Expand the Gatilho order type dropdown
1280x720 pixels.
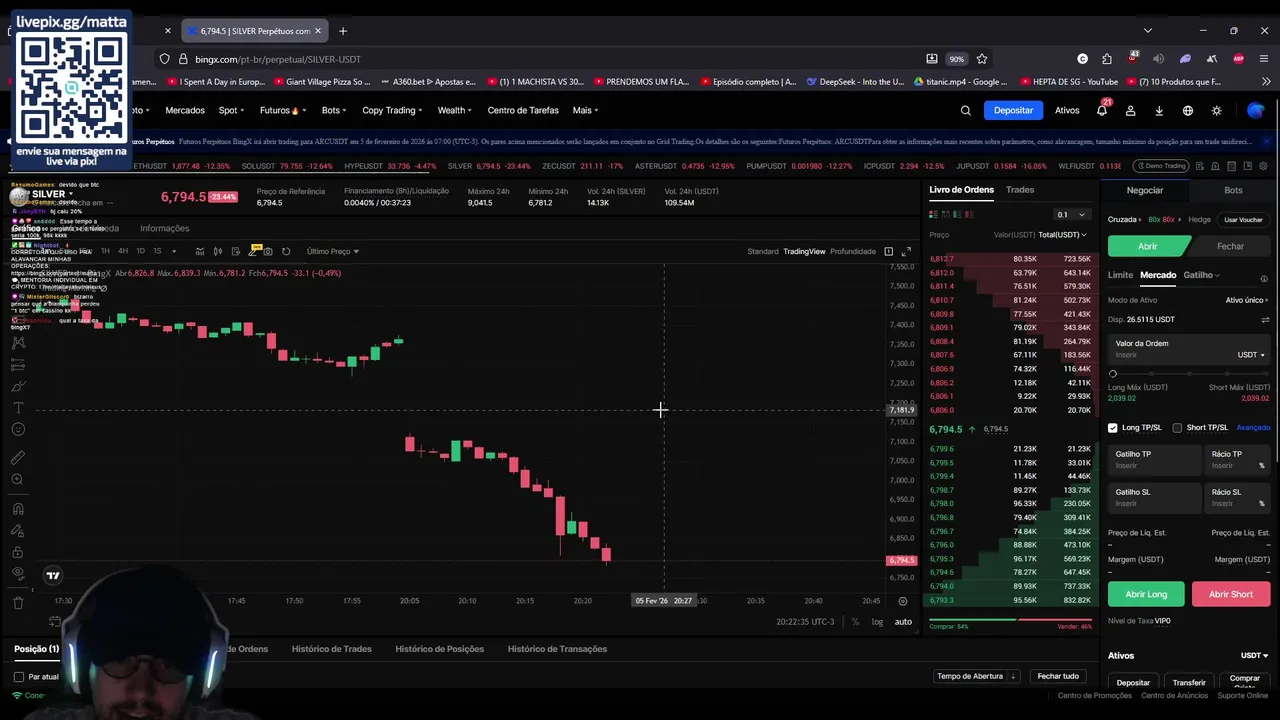tap(1201, 275)
